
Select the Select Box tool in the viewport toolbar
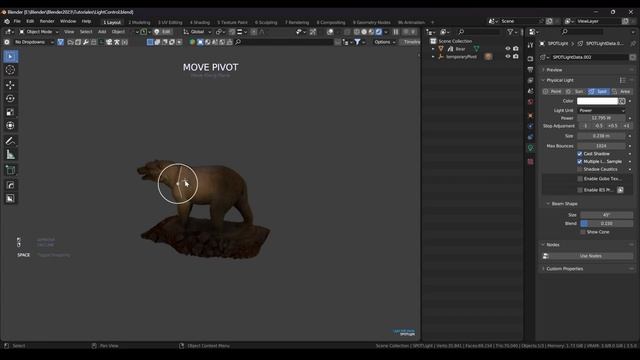(10, 56)
